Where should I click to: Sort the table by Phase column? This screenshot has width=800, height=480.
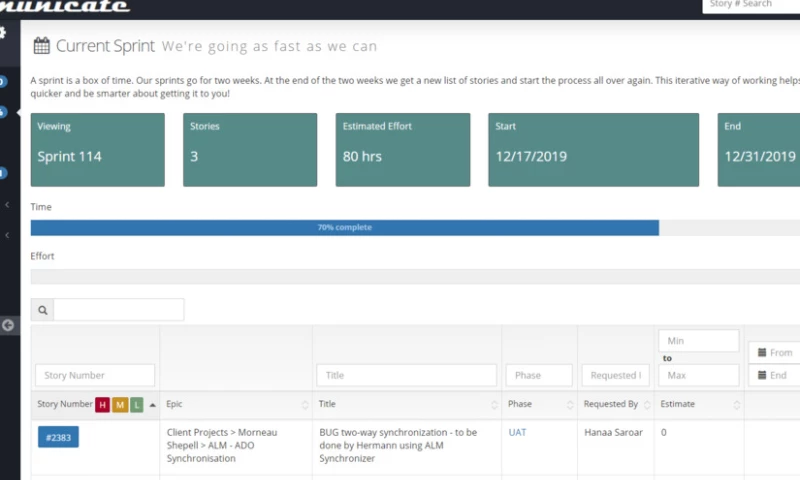pyautogui.click(x=570, y=405)
